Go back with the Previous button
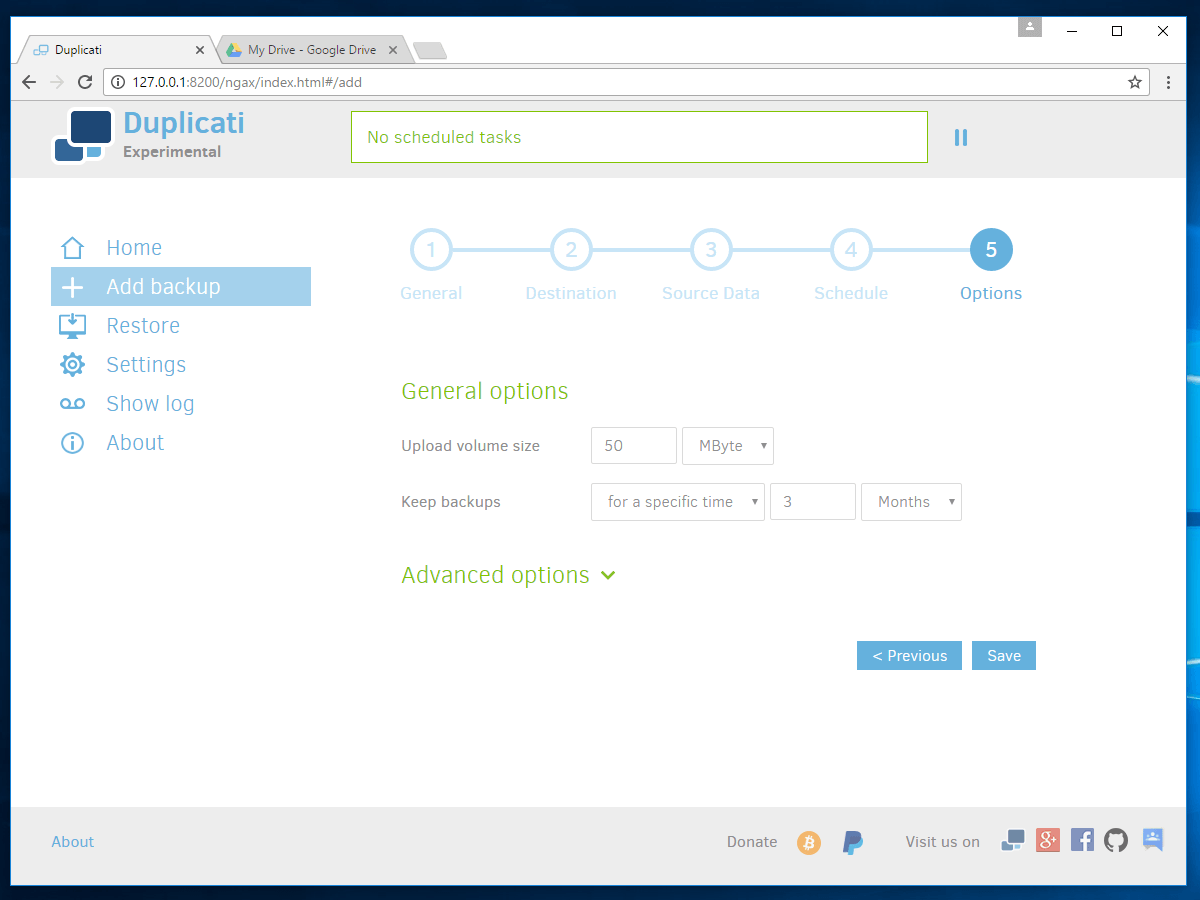Viewport: 1200px width, 900px height. [x=909, y=656]
